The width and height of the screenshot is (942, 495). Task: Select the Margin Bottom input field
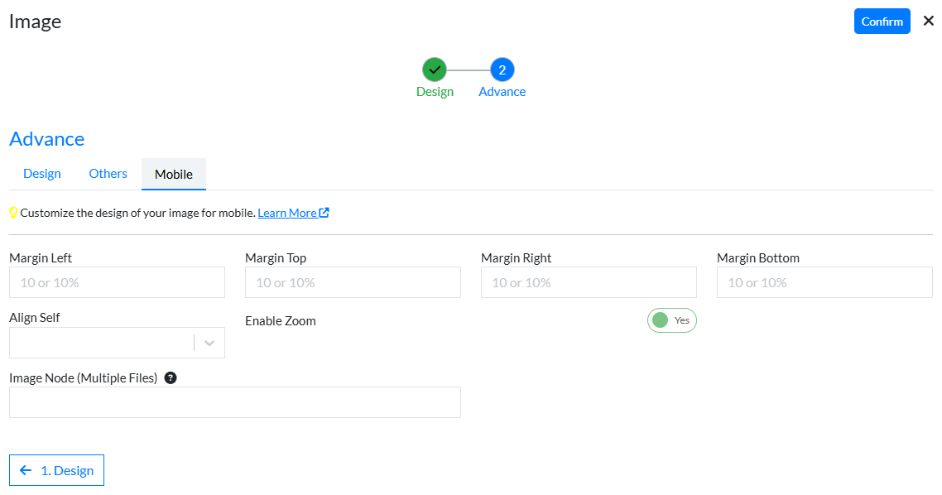(824, 283)
